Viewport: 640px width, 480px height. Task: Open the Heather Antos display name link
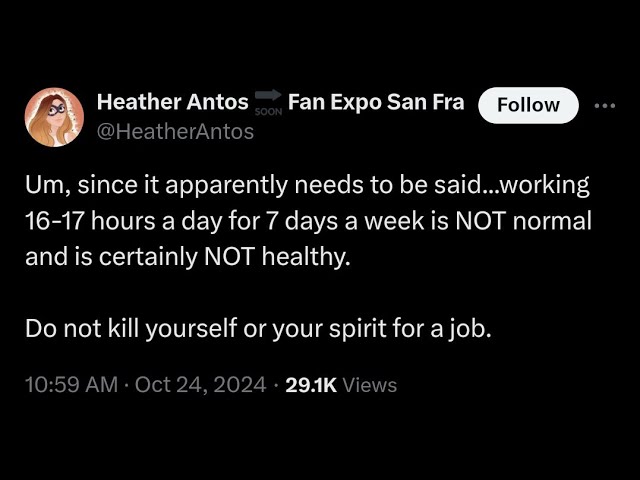click(172, 102)
